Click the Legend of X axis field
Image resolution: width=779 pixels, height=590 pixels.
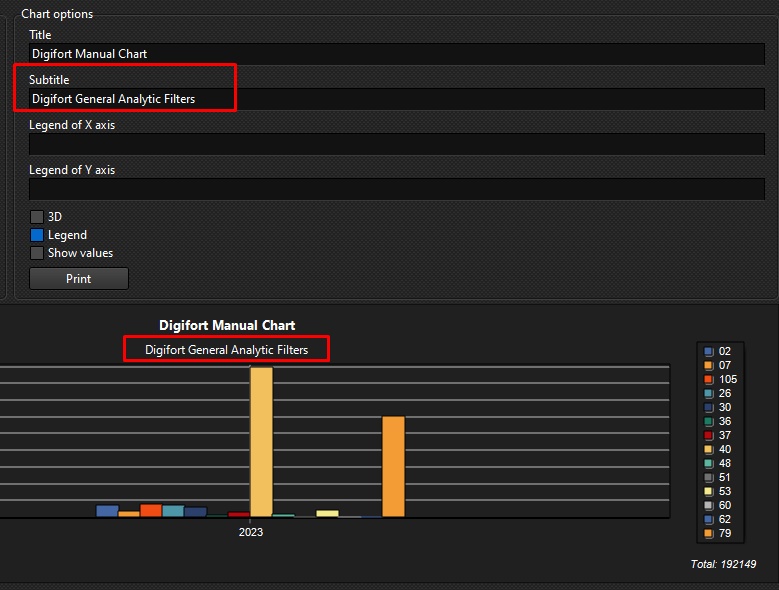point(396,144)
